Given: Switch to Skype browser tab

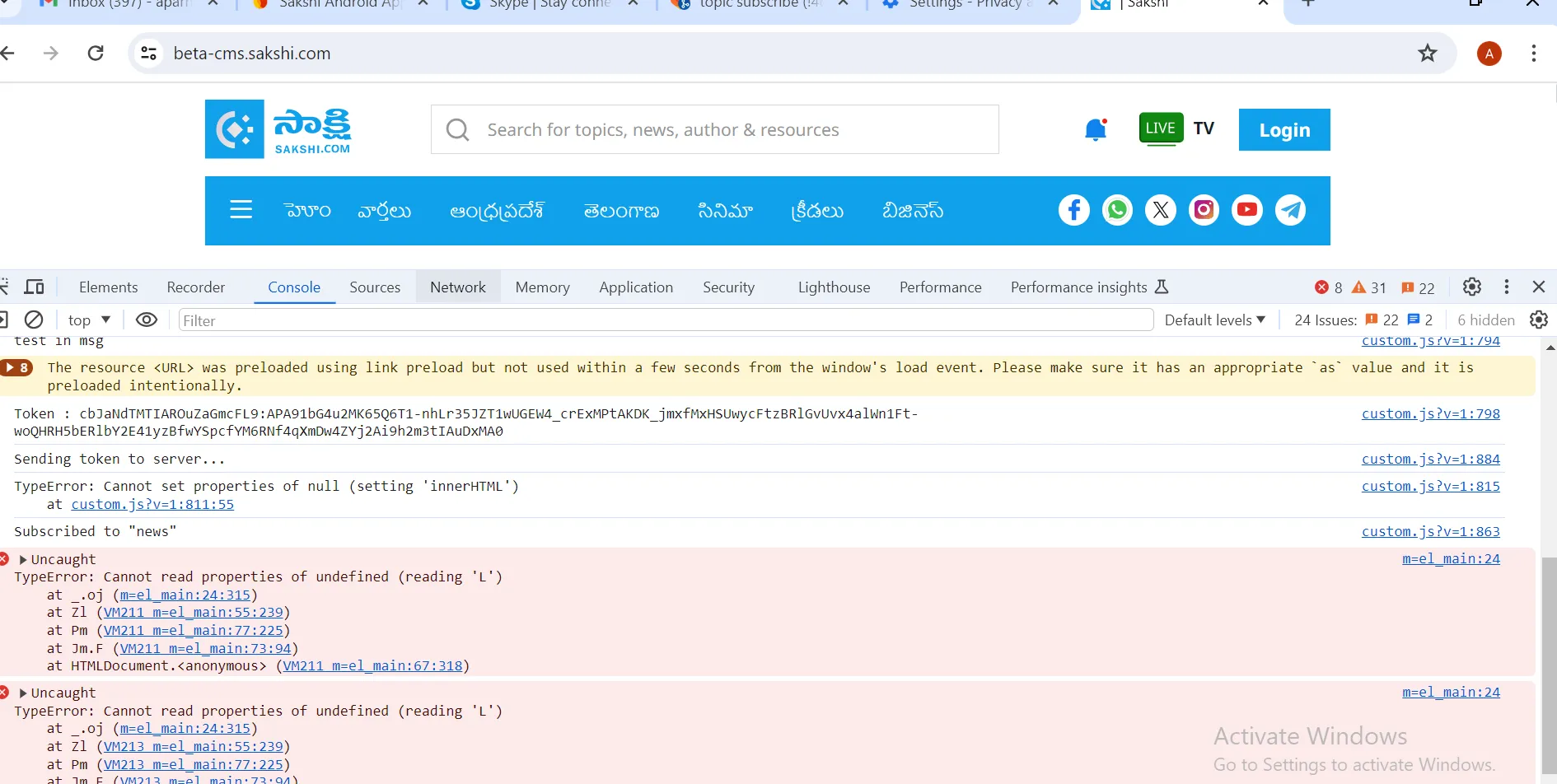Looking at the screenshot, I should (x=551, y=4).
